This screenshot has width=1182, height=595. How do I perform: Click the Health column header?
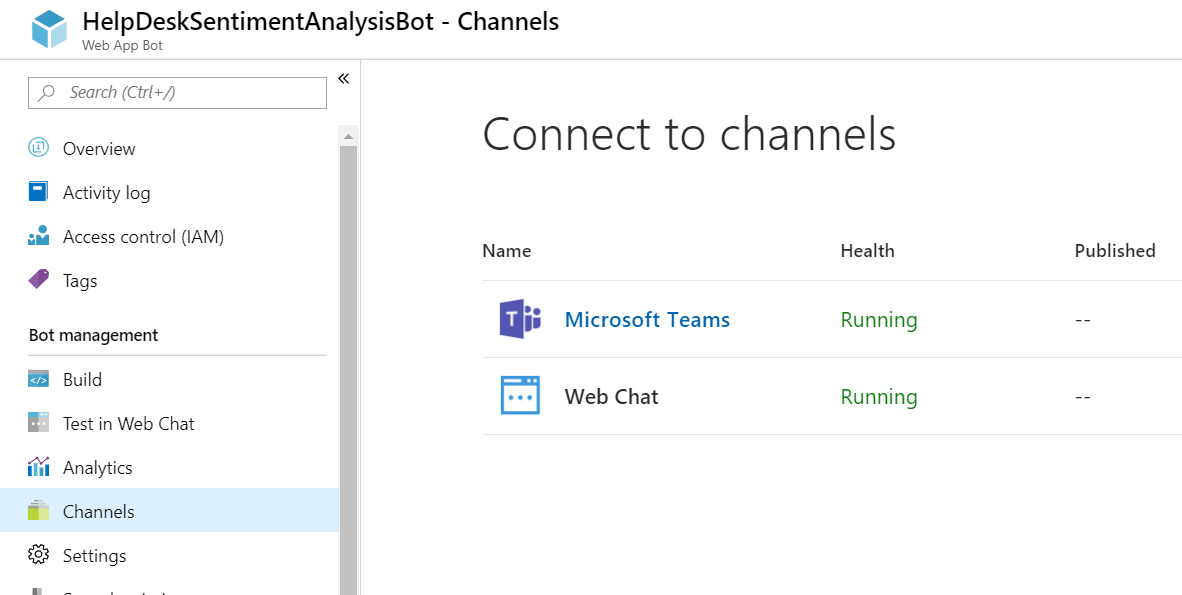pos(867,250)
